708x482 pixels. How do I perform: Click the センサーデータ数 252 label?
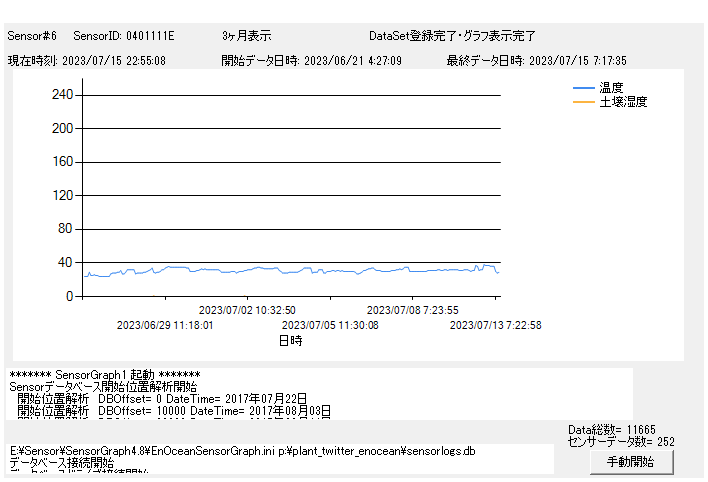coord(621,441)
